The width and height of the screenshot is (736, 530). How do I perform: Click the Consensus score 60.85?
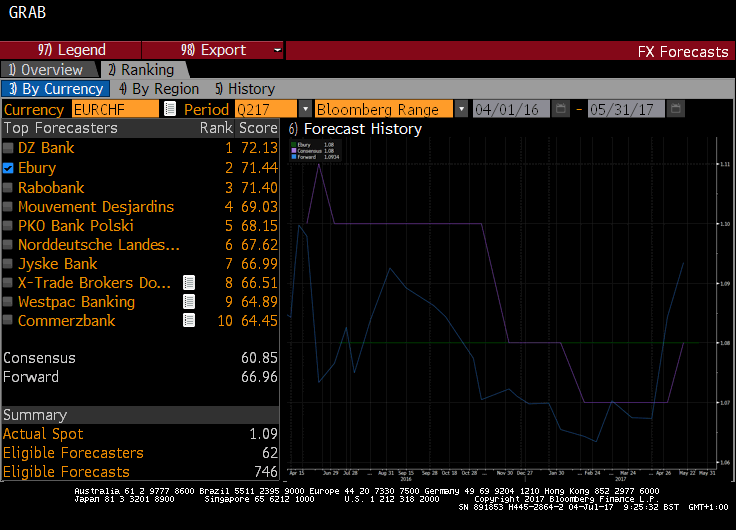pyautogui.click(x=259, y=358)
